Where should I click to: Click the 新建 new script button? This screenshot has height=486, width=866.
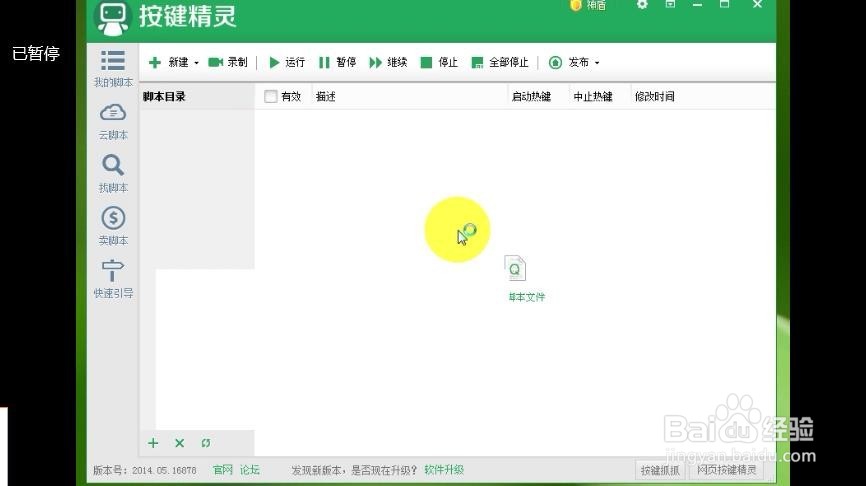(168, 62)
